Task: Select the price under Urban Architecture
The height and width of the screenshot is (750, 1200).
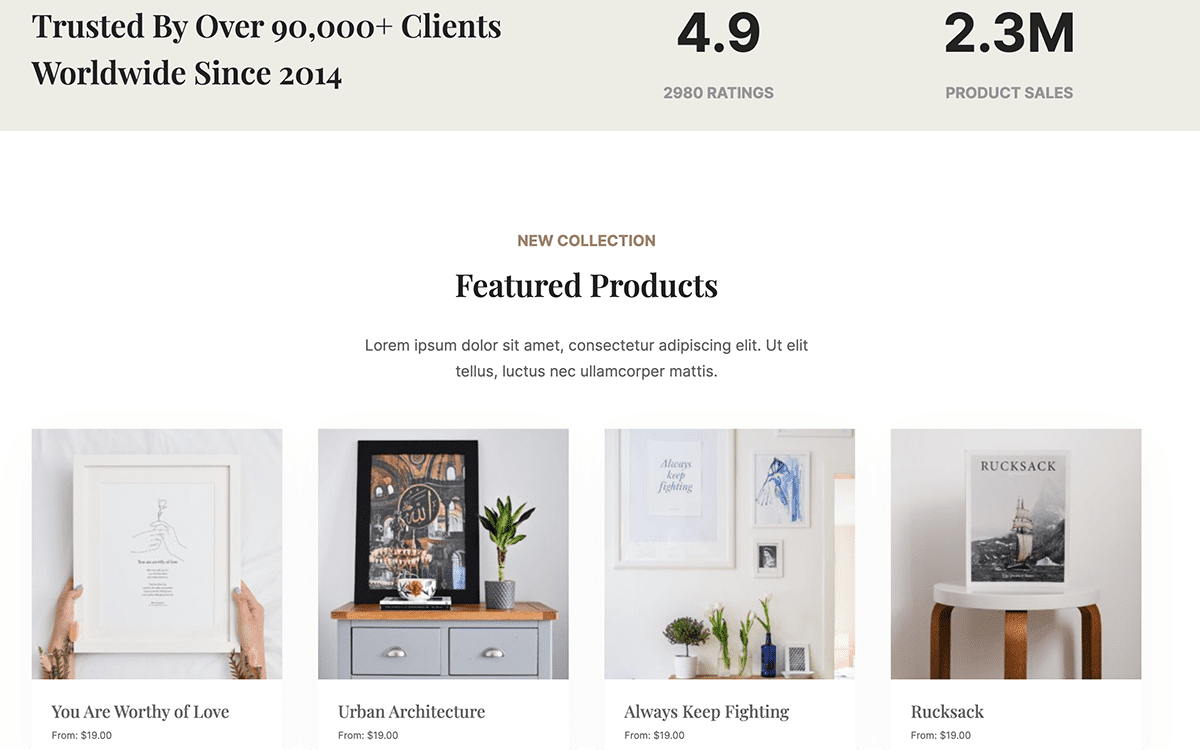Action: 368,736
